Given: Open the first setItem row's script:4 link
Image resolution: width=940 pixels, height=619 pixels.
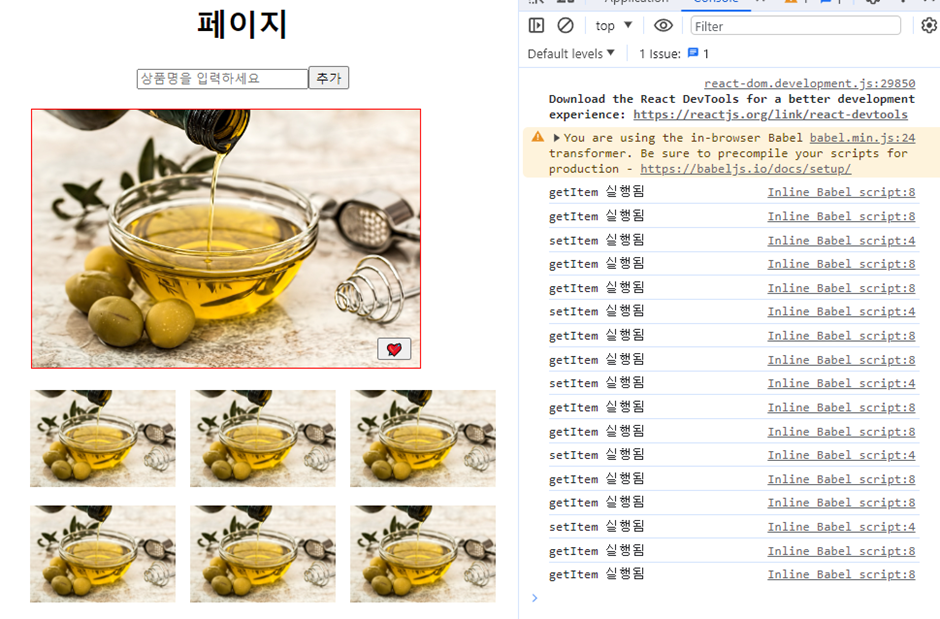Looking at the screenshot, I should [x=841, y=240].
